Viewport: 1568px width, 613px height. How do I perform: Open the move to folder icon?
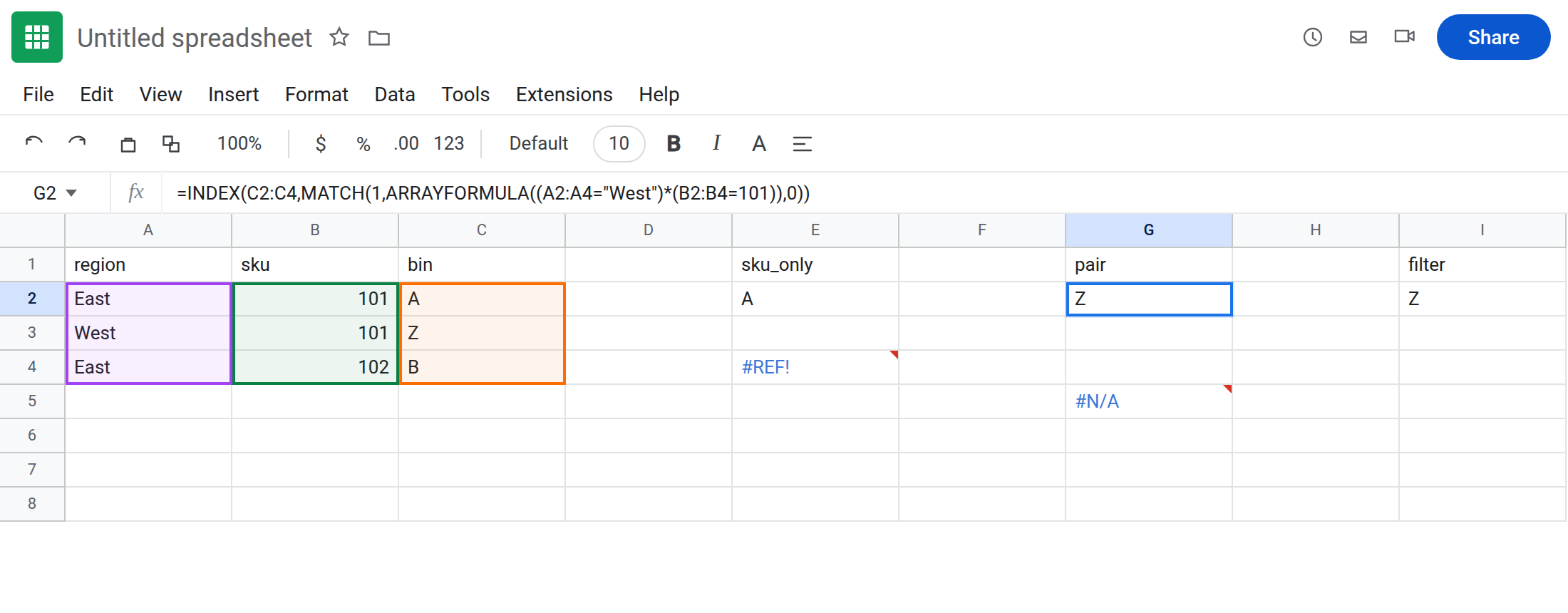point(379,38)
